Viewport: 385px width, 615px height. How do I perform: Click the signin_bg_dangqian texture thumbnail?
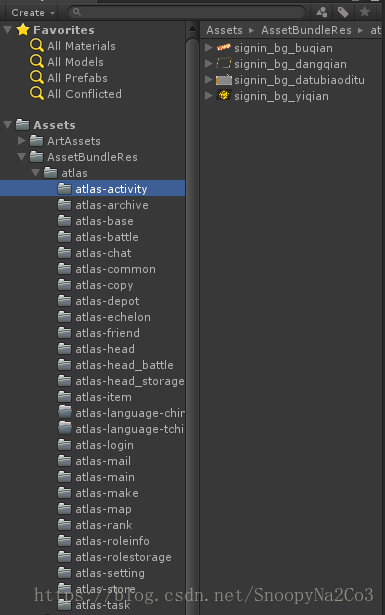224,64
